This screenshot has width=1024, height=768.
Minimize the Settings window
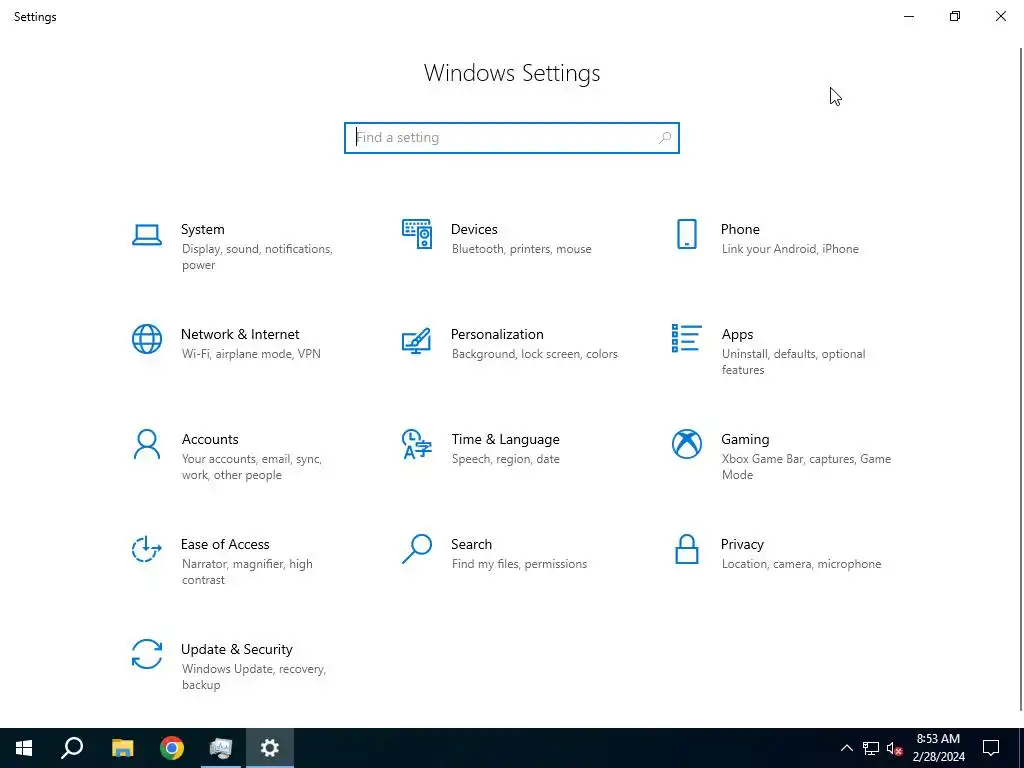[908, 16]
